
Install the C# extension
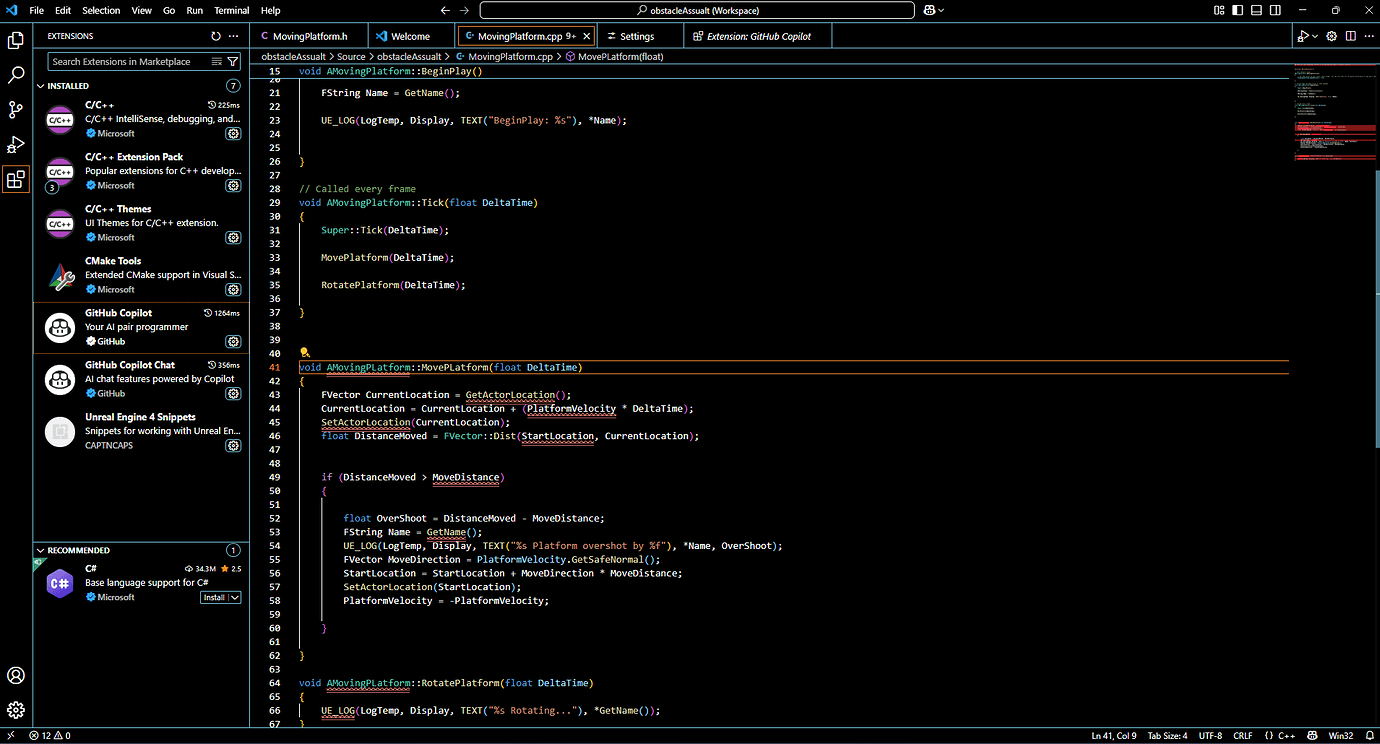214,597
